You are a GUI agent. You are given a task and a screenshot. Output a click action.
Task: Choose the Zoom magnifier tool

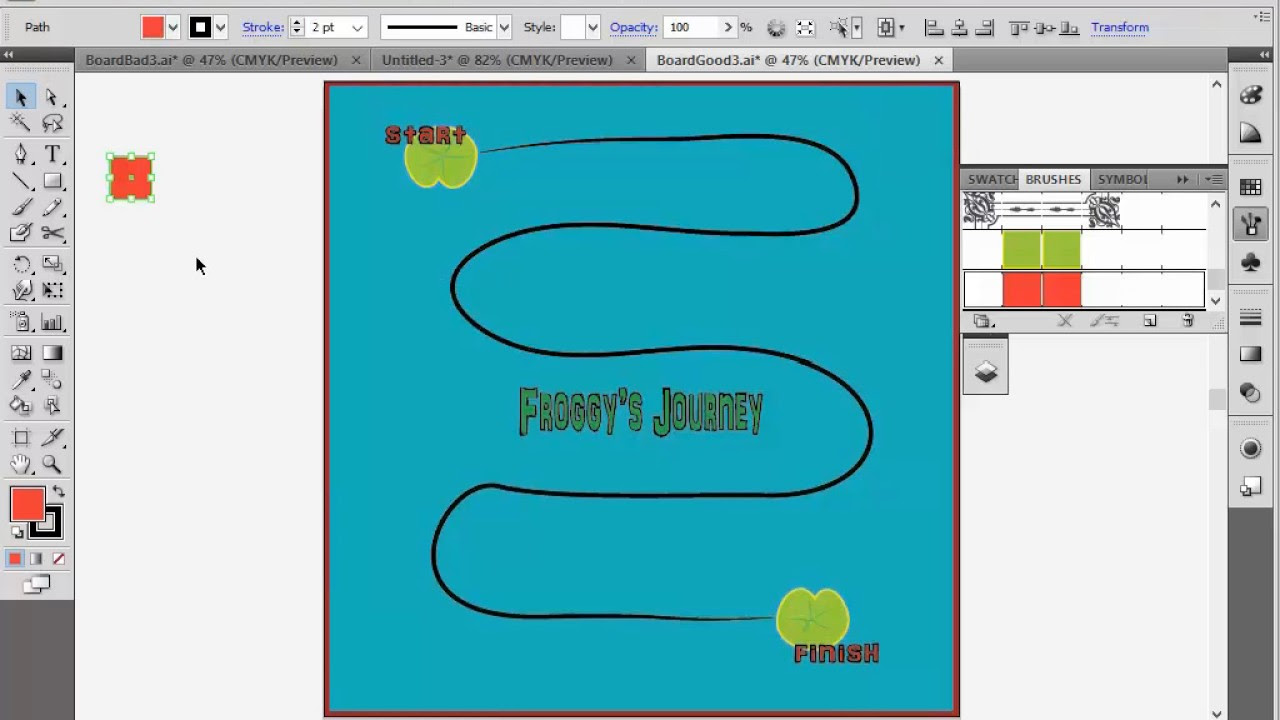[53, 464]
